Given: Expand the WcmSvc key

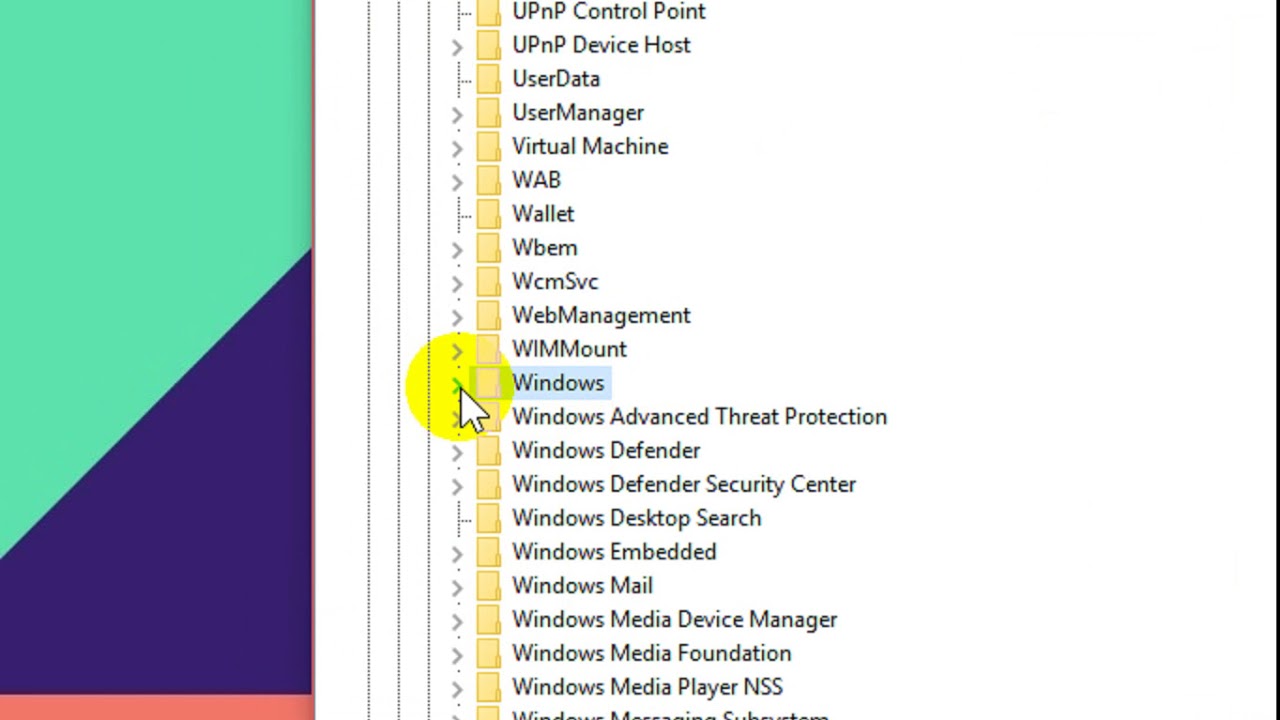Looking at the screenshot, I should tap(457, 283).
